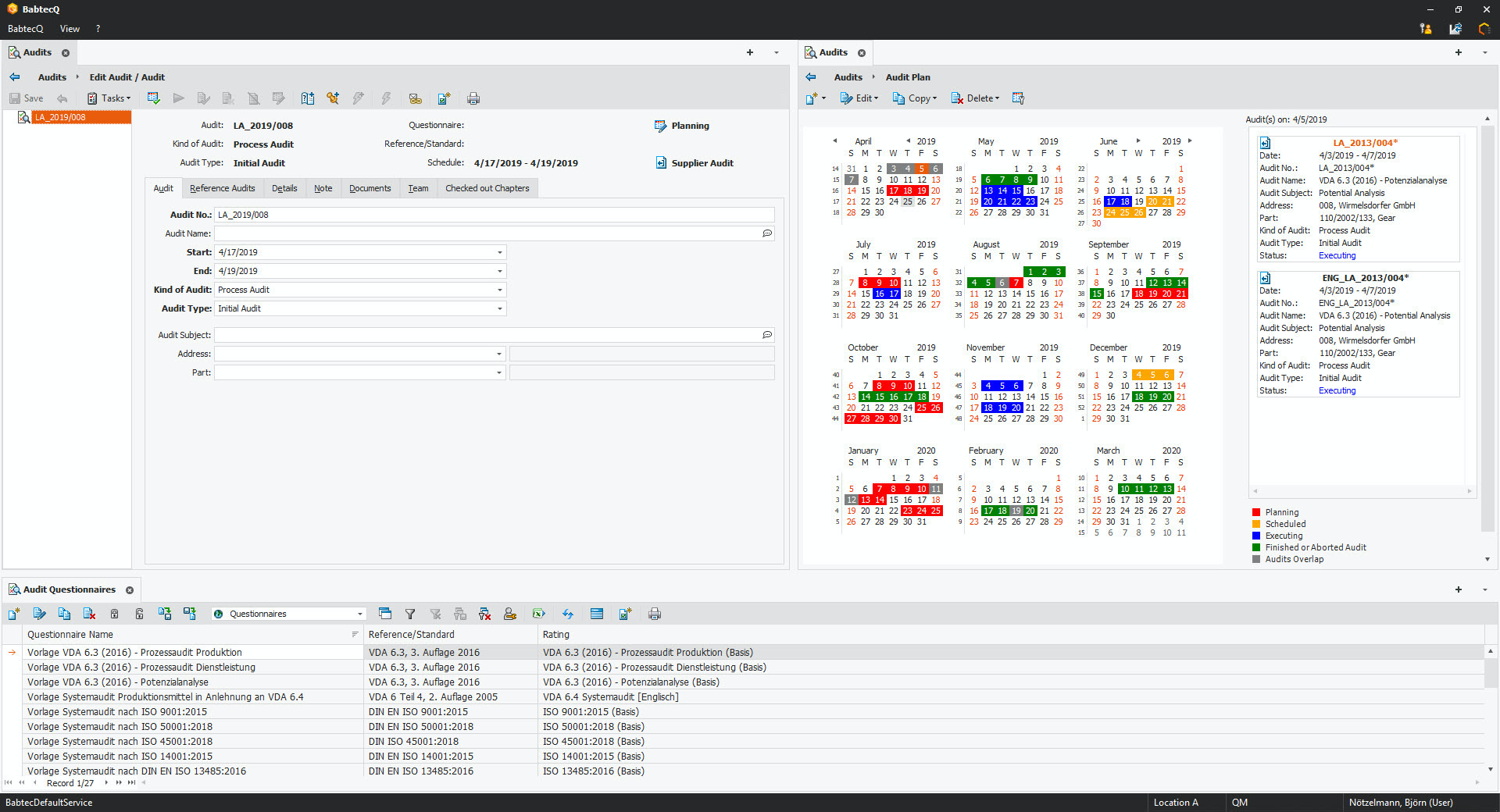
Task: Click the print icon in Edit Audit toolbar
Action: (473, 98)
